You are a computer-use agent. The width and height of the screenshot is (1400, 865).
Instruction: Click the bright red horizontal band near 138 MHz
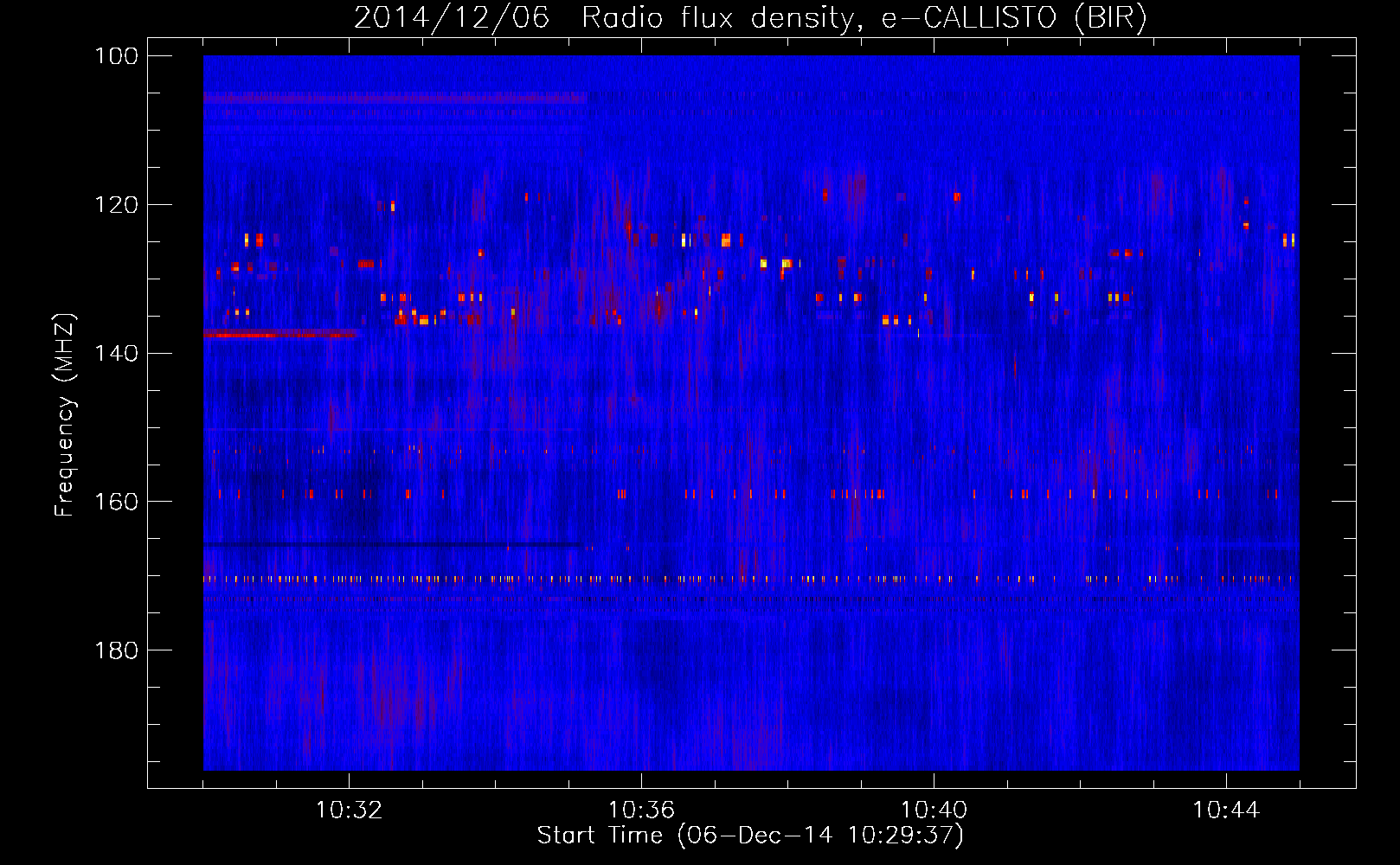280,334
